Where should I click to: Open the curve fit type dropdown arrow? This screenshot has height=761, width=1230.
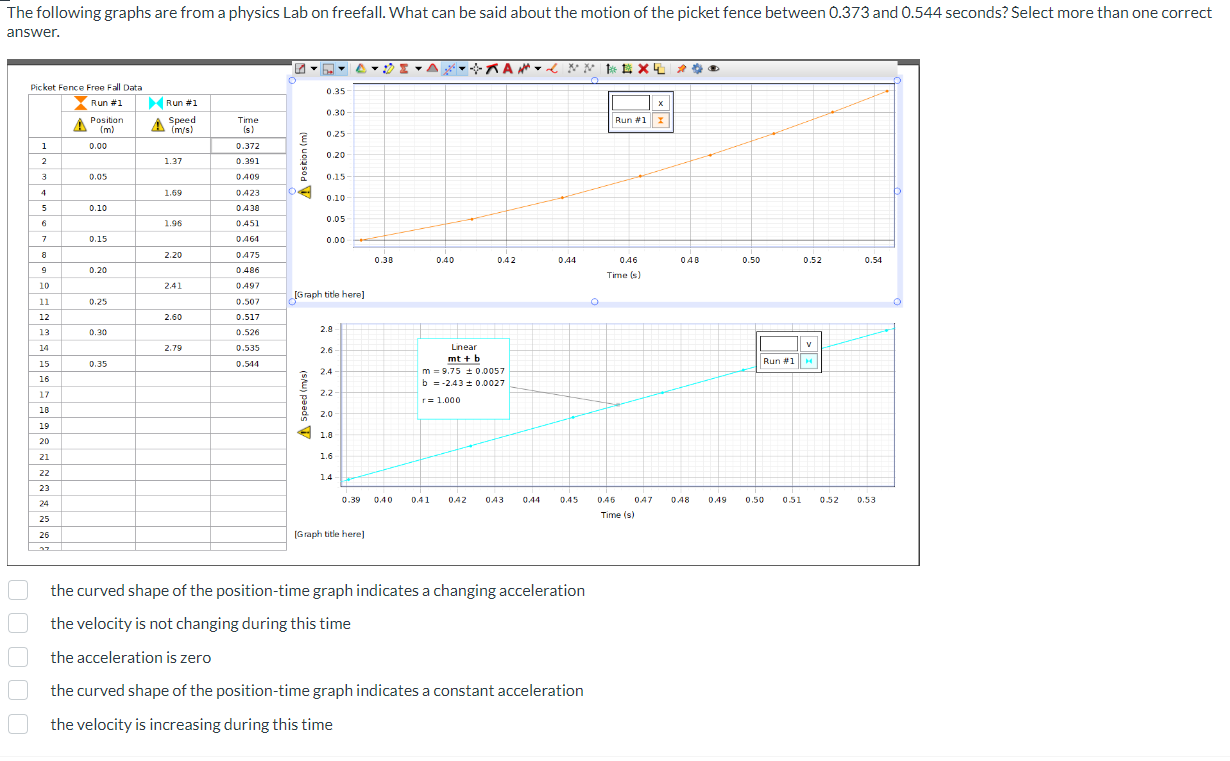coord(462,69)
